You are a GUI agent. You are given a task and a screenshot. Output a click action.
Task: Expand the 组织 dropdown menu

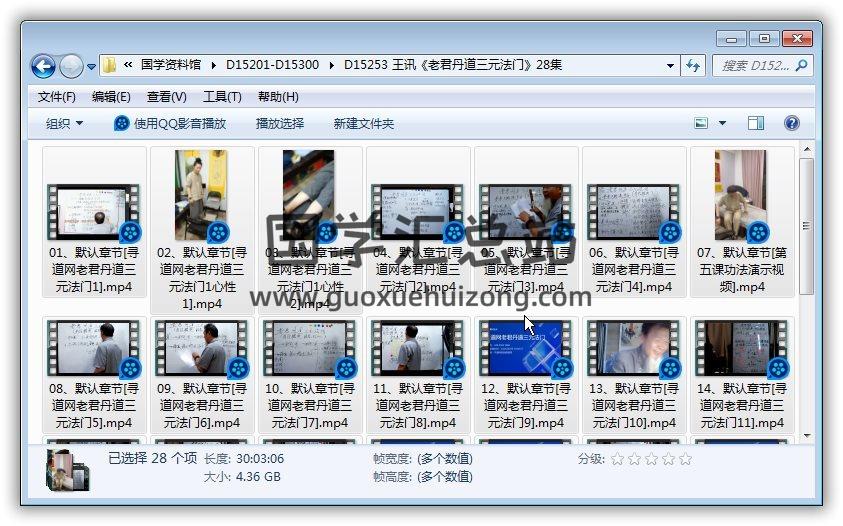click(64, 123)
